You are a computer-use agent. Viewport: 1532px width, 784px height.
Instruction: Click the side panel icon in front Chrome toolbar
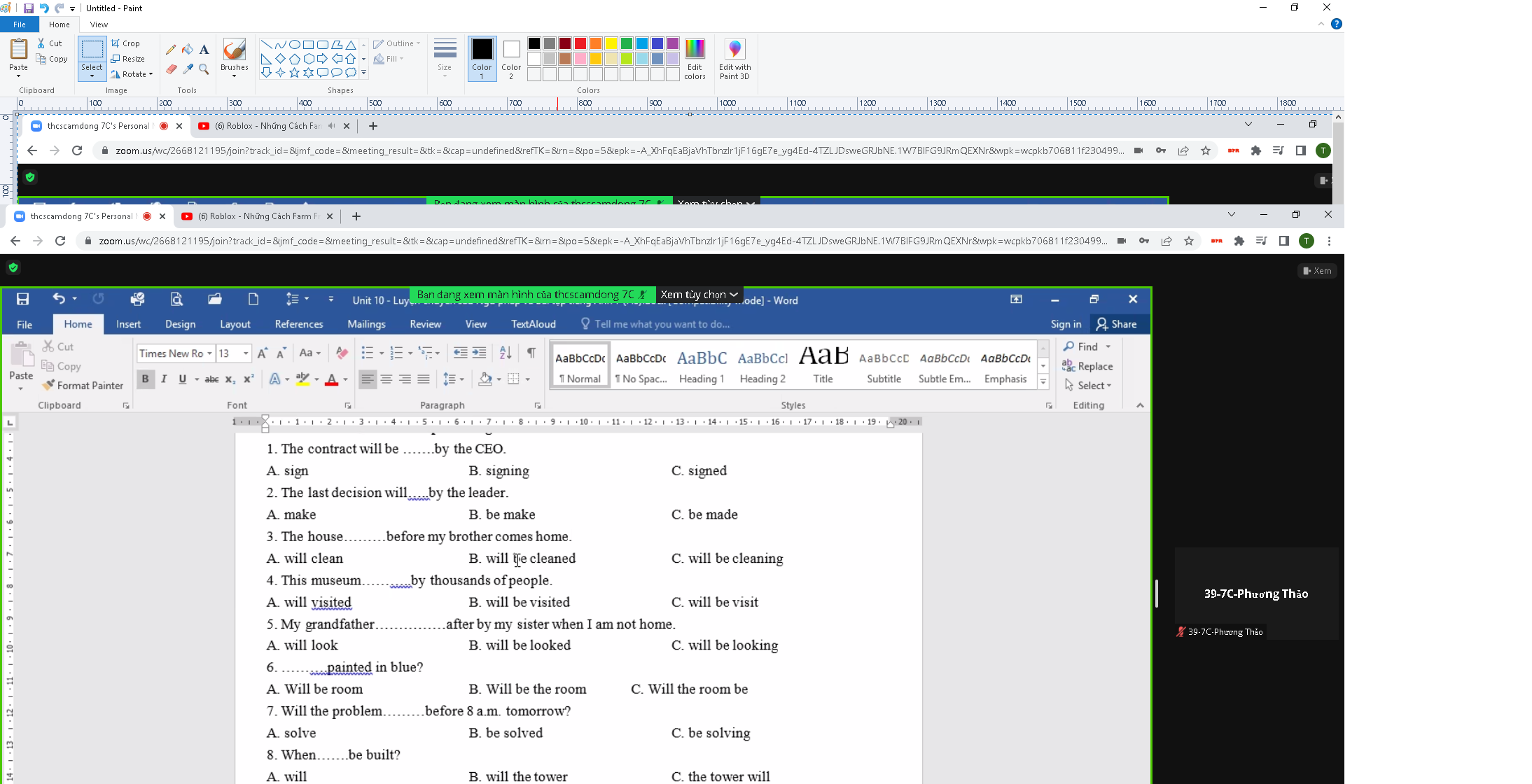[1284, 241]
